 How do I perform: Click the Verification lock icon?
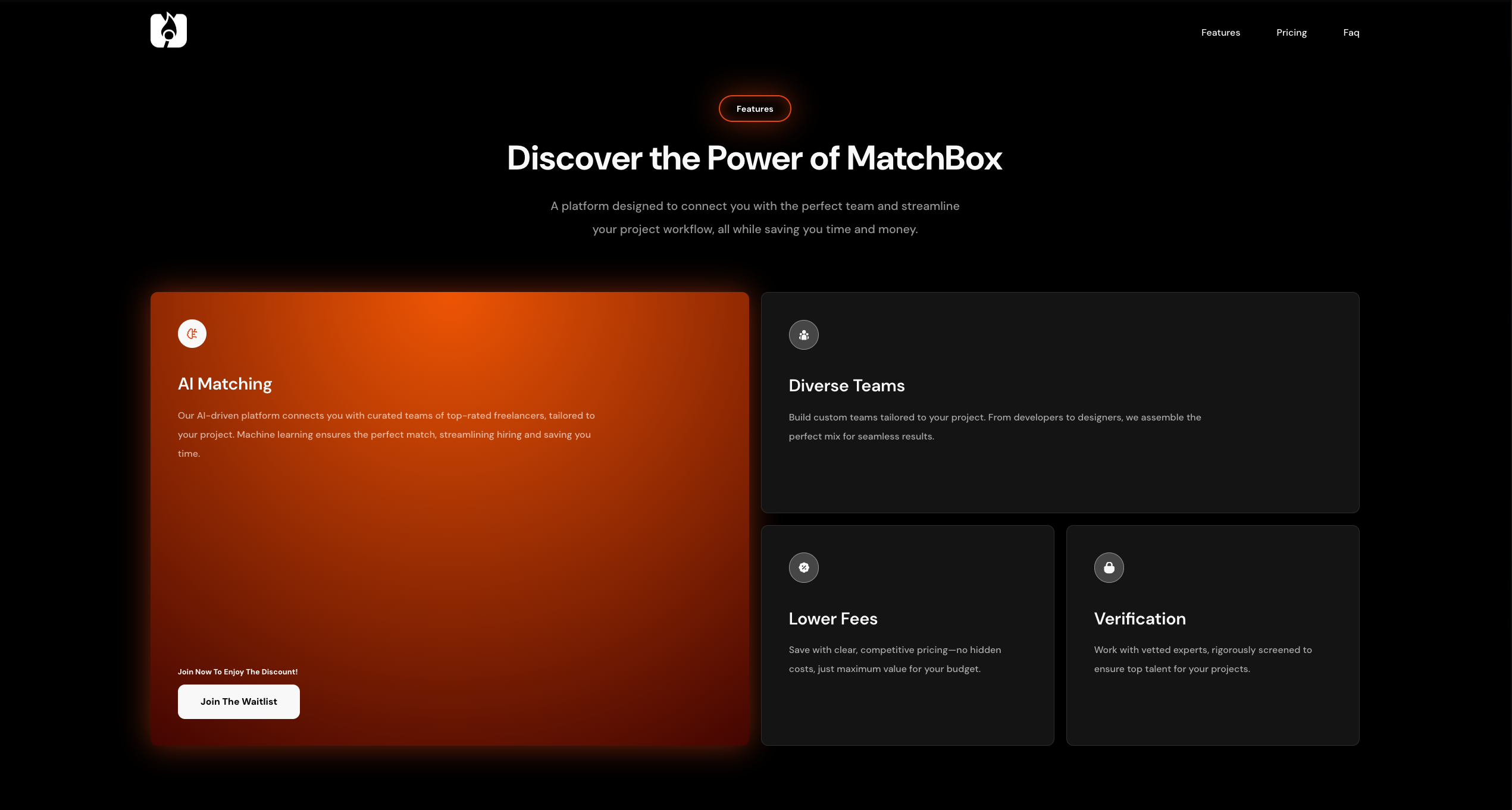pyautogui.click(x=1109, y=567)
